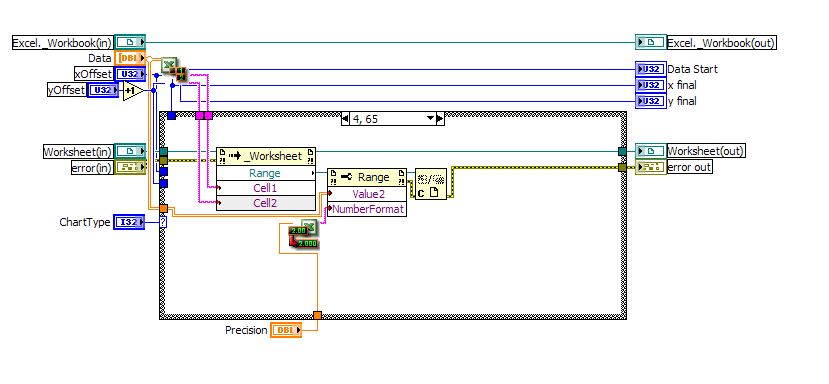The width and height of the screenshot is (829, 384).
Task: Select the Precision DBL terminal
Action: point(286,331)
